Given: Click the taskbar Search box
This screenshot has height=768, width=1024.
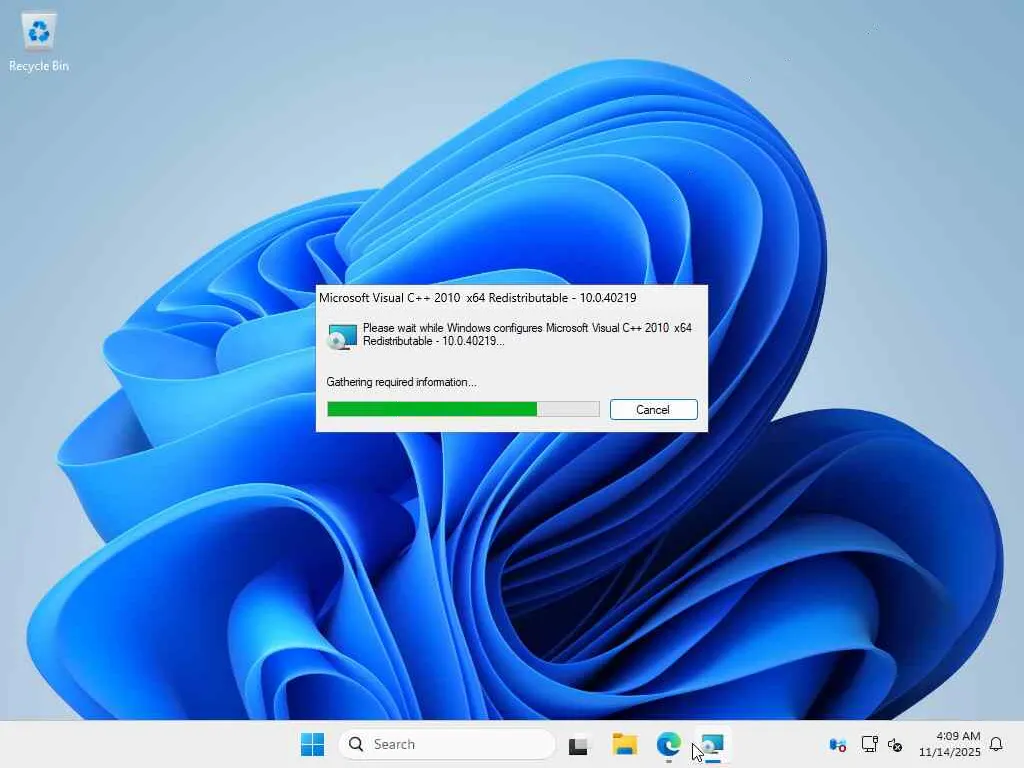Looking at the screenshot, I should point(447,744).
